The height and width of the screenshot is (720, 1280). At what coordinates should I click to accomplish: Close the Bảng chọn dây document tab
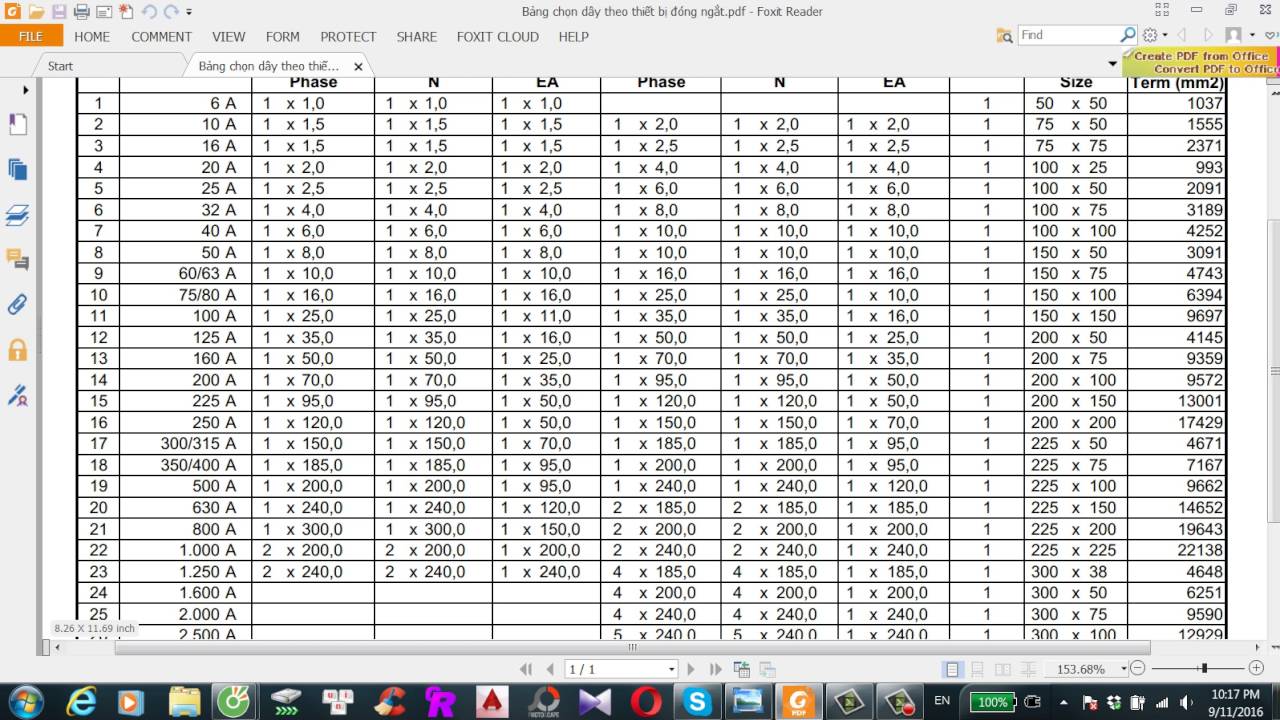coord(358,67)
